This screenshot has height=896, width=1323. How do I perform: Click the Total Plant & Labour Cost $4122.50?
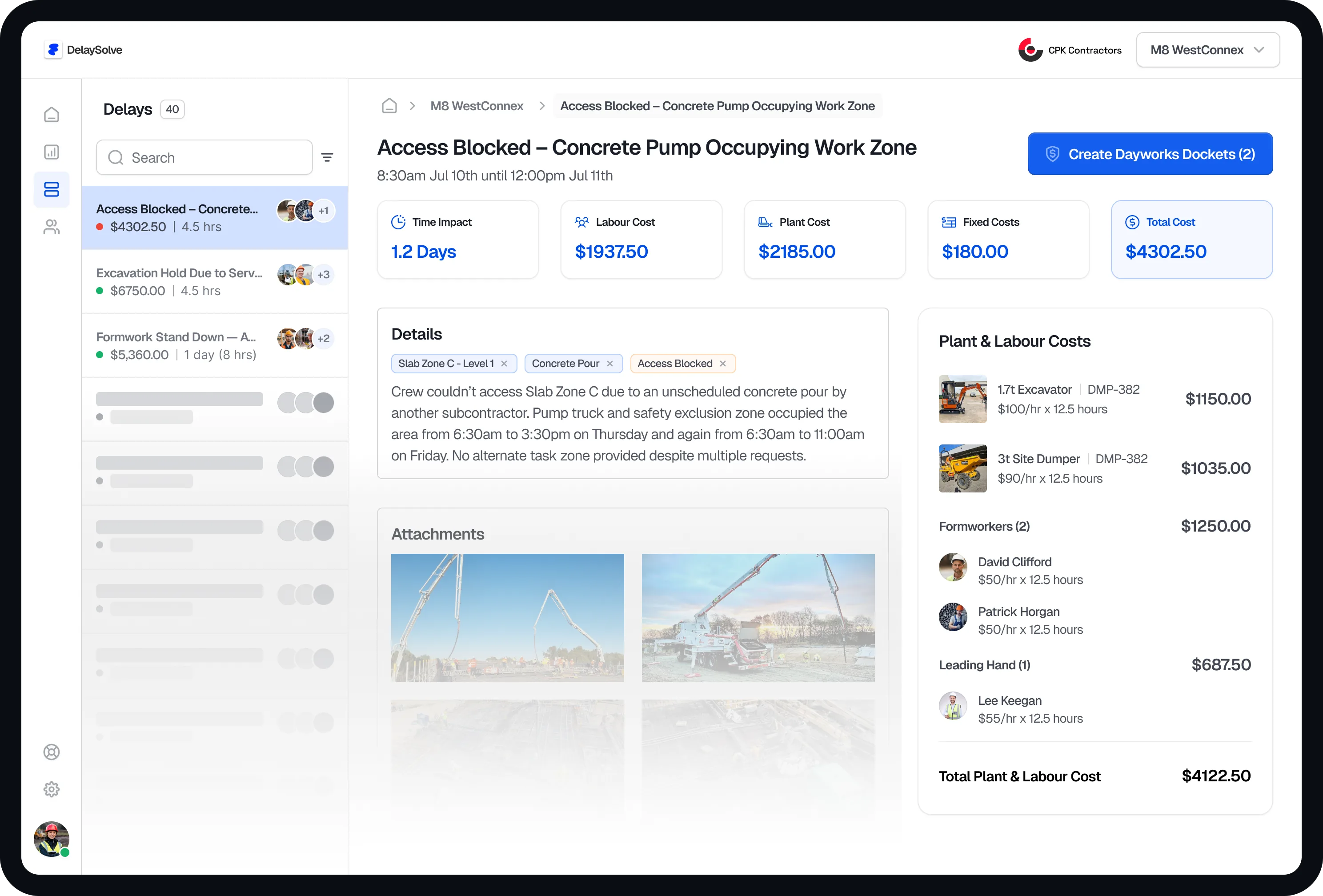1216,776
